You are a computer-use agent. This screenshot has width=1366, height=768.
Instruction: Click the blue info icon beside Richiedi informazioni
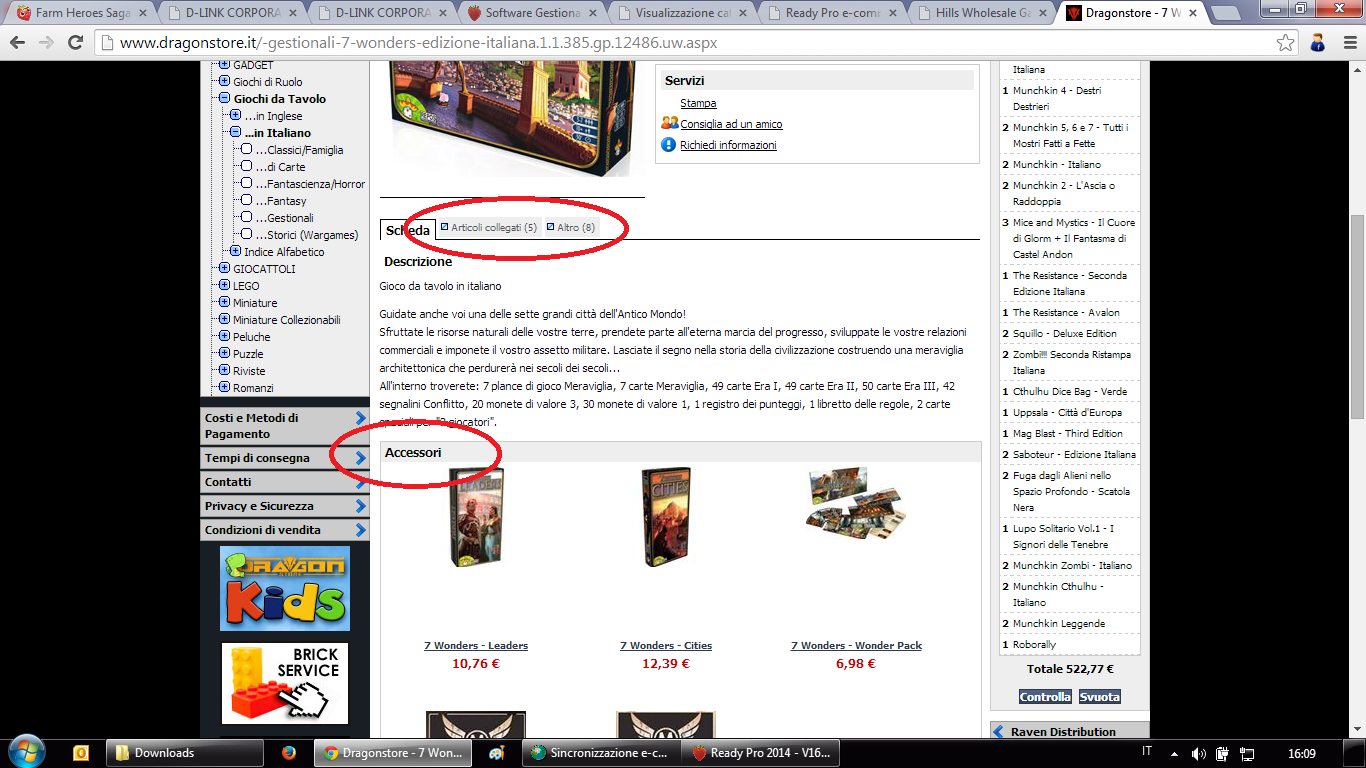670,145
